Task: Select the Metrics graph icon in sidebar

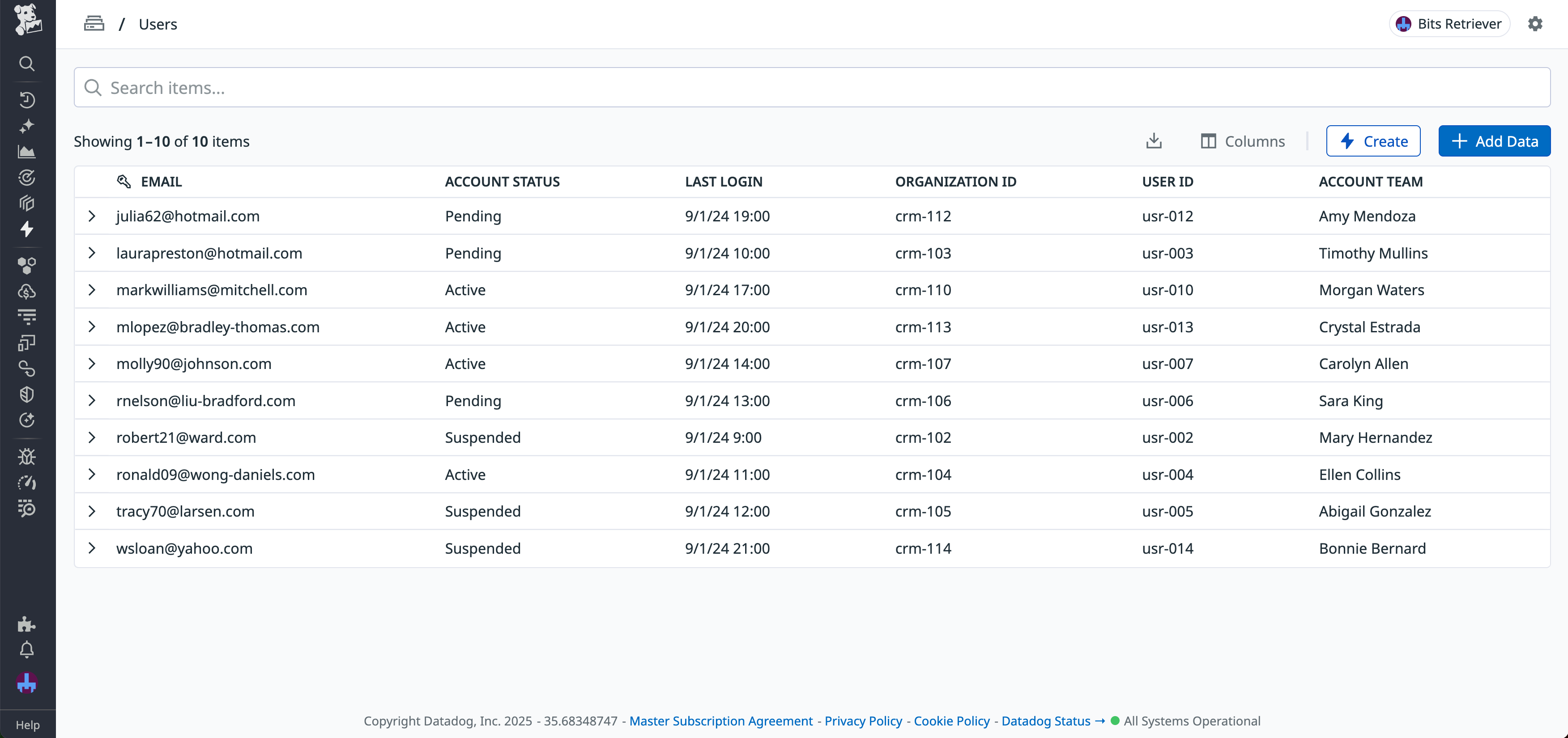Action: pos(27,152)
